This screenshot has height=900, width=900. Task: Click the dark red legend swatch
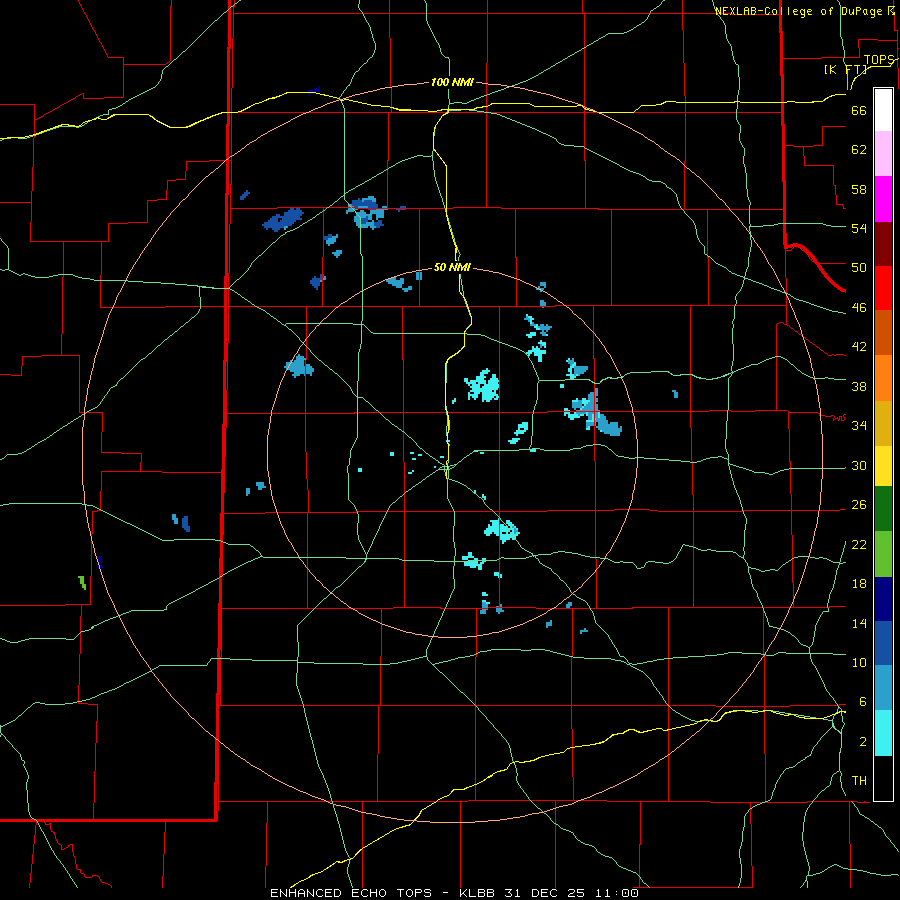coord(883,243)
